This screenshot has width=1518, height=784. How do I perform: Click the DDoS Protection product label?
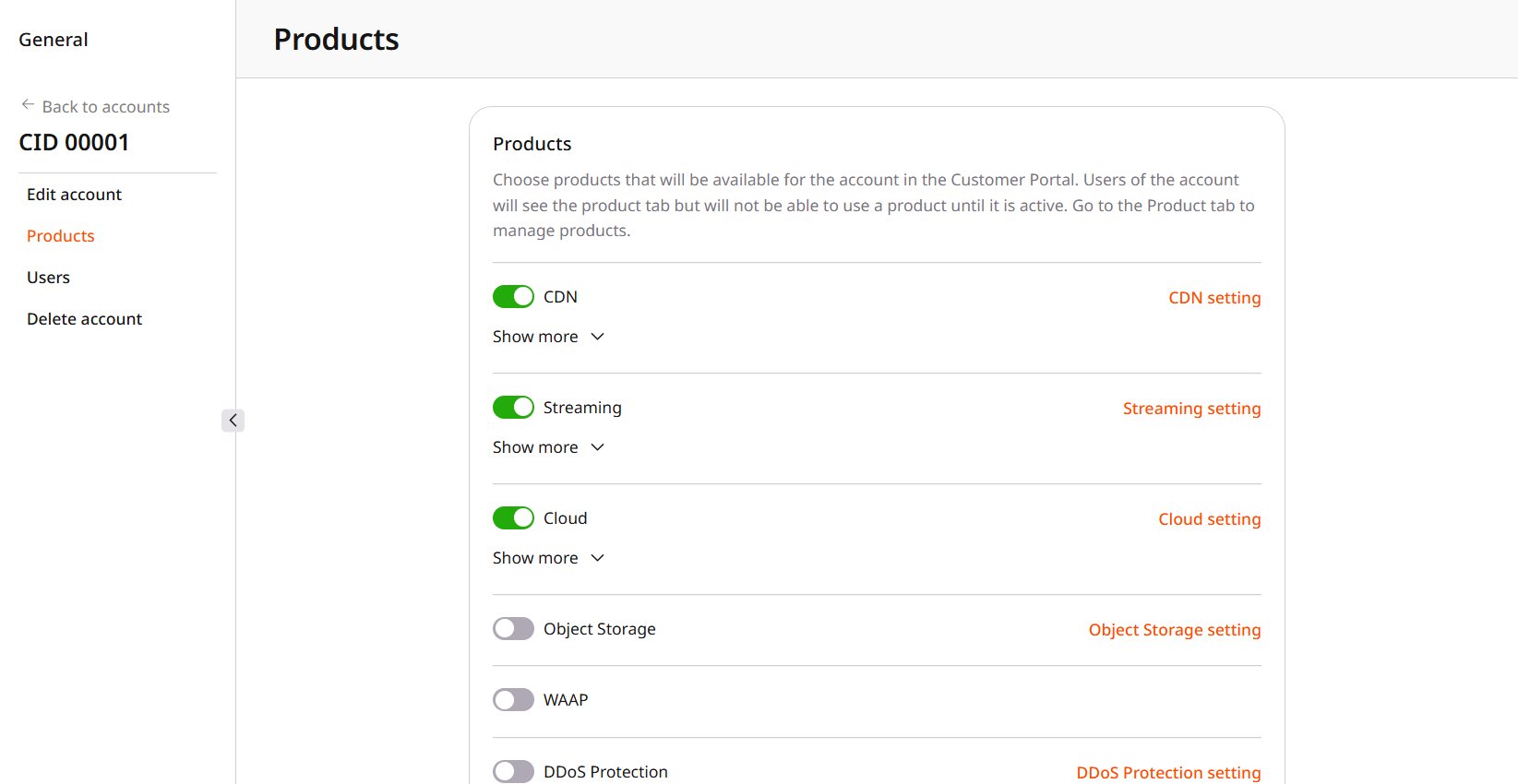605,772
